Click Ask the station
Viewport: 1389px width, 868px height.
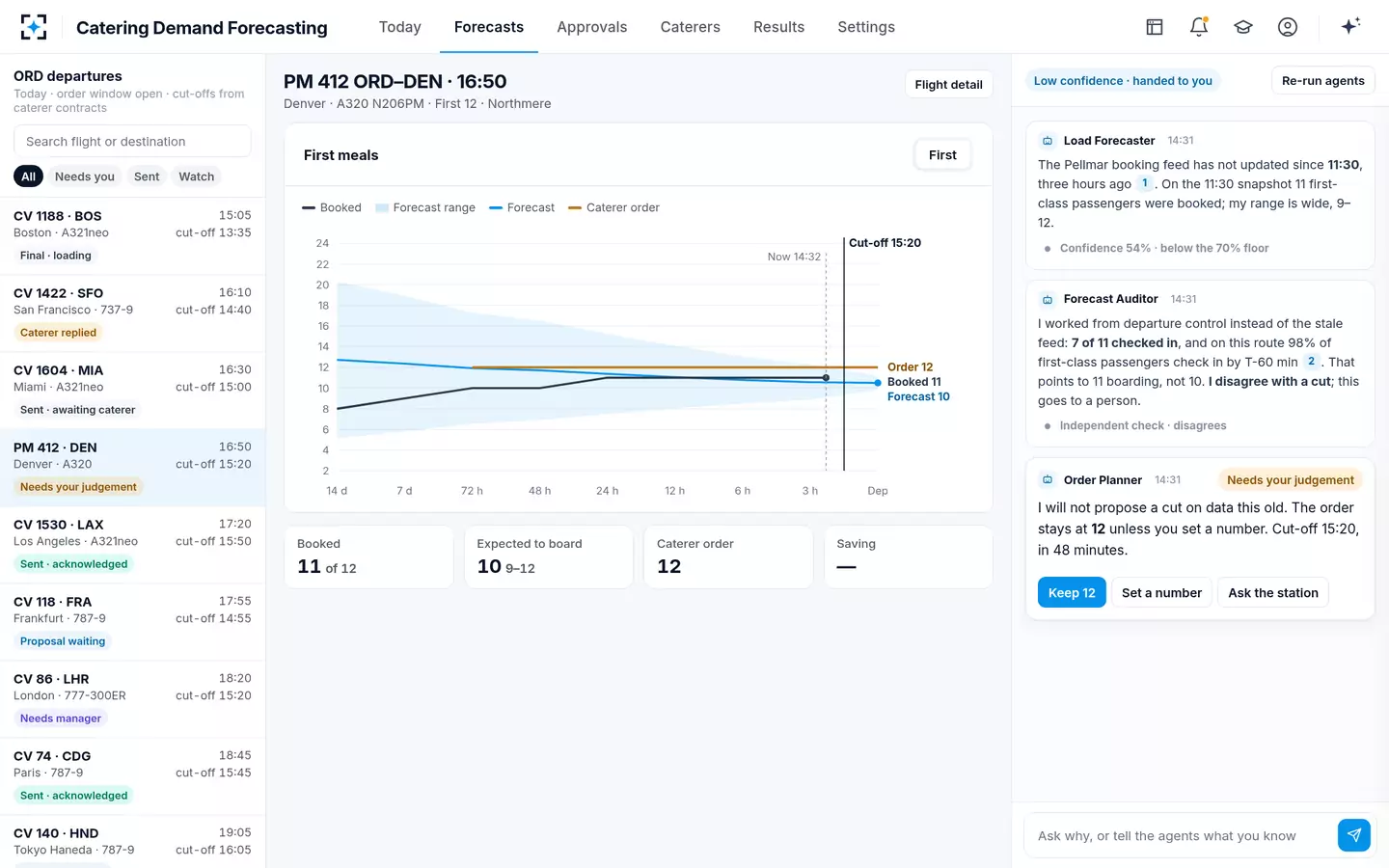click(1273, 593)
